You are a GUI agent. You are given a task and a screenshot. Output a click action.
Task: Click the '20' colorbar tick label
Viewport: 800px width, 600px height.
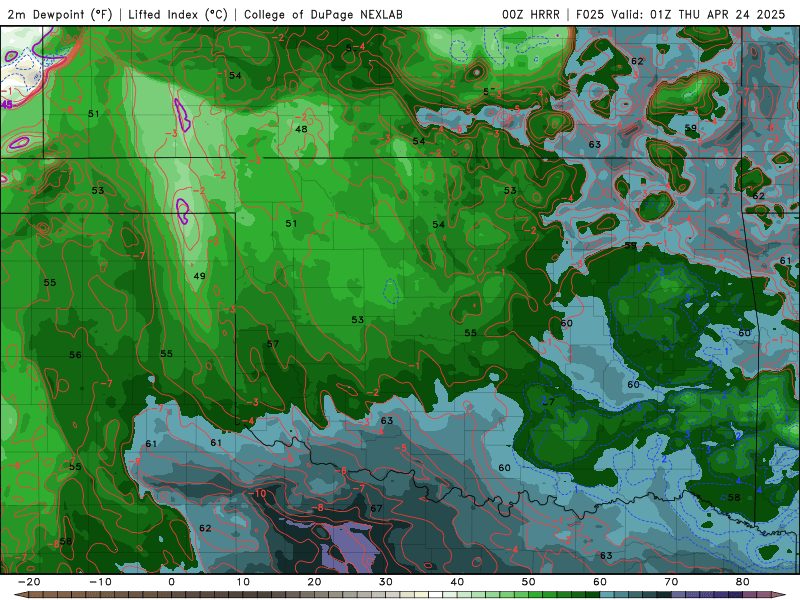tap(314, 582)
